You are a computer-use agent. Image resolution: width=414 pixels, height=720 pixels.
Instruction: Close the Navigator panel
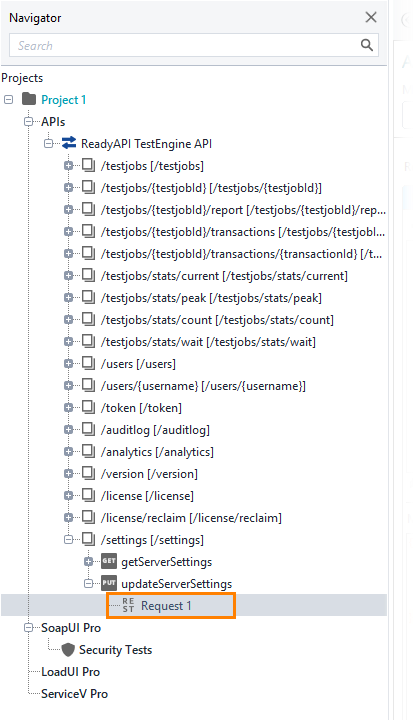point(371,17)
